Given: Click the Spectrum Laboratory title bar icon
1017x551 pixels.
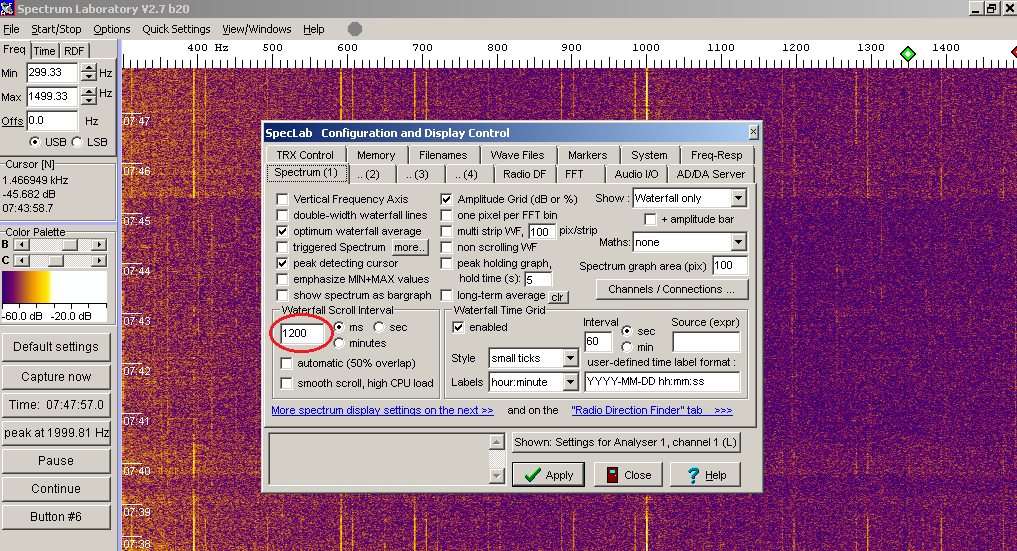Looking at the screenshot, I should pyautogui.click(x=7, y=8).
